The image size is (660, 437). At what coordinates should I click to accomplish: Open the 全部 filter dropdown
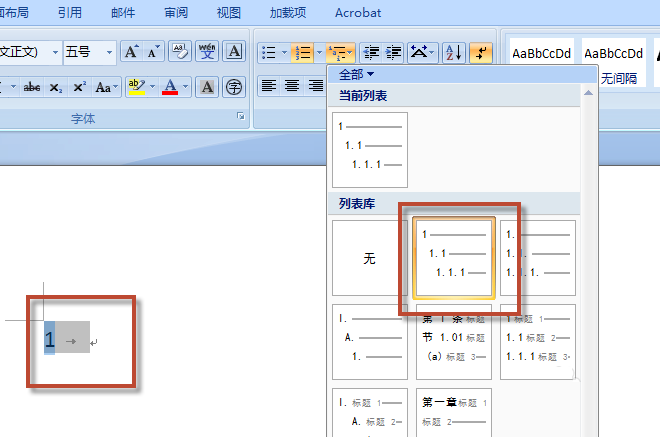tap(356, 75)
